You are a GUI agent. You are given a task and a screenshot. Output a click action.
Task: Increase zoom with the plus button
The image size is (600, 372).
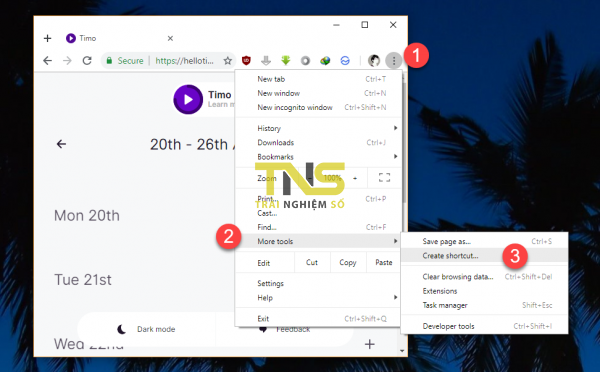[x=355, y=178]
